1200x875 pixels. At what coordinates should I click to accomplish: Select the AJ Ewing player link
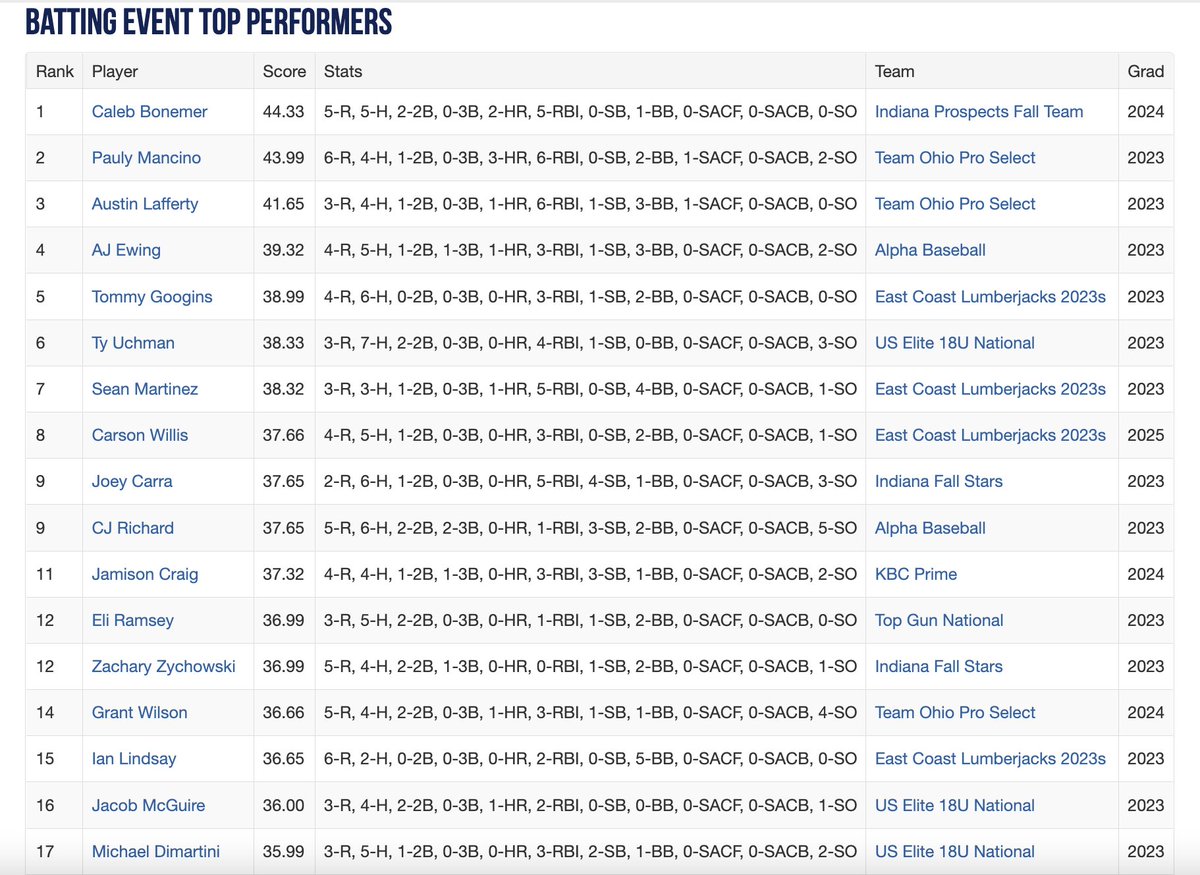pyautogui.click(x=126, y=250)
